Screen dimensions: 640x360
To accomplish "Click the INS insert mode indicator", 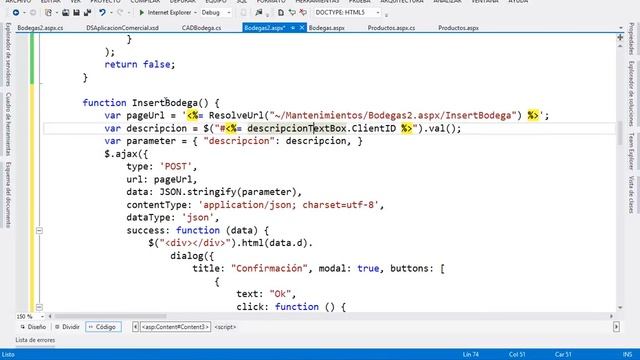I will pos(628,354).
